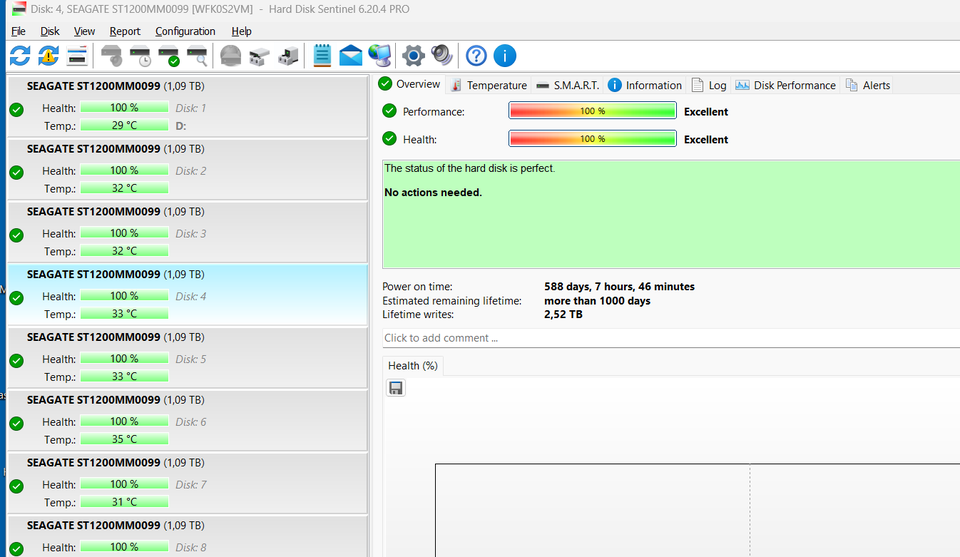Click the green status check of Disk 1
This screenshot has height=557, width=960.
tap(17, 110)
